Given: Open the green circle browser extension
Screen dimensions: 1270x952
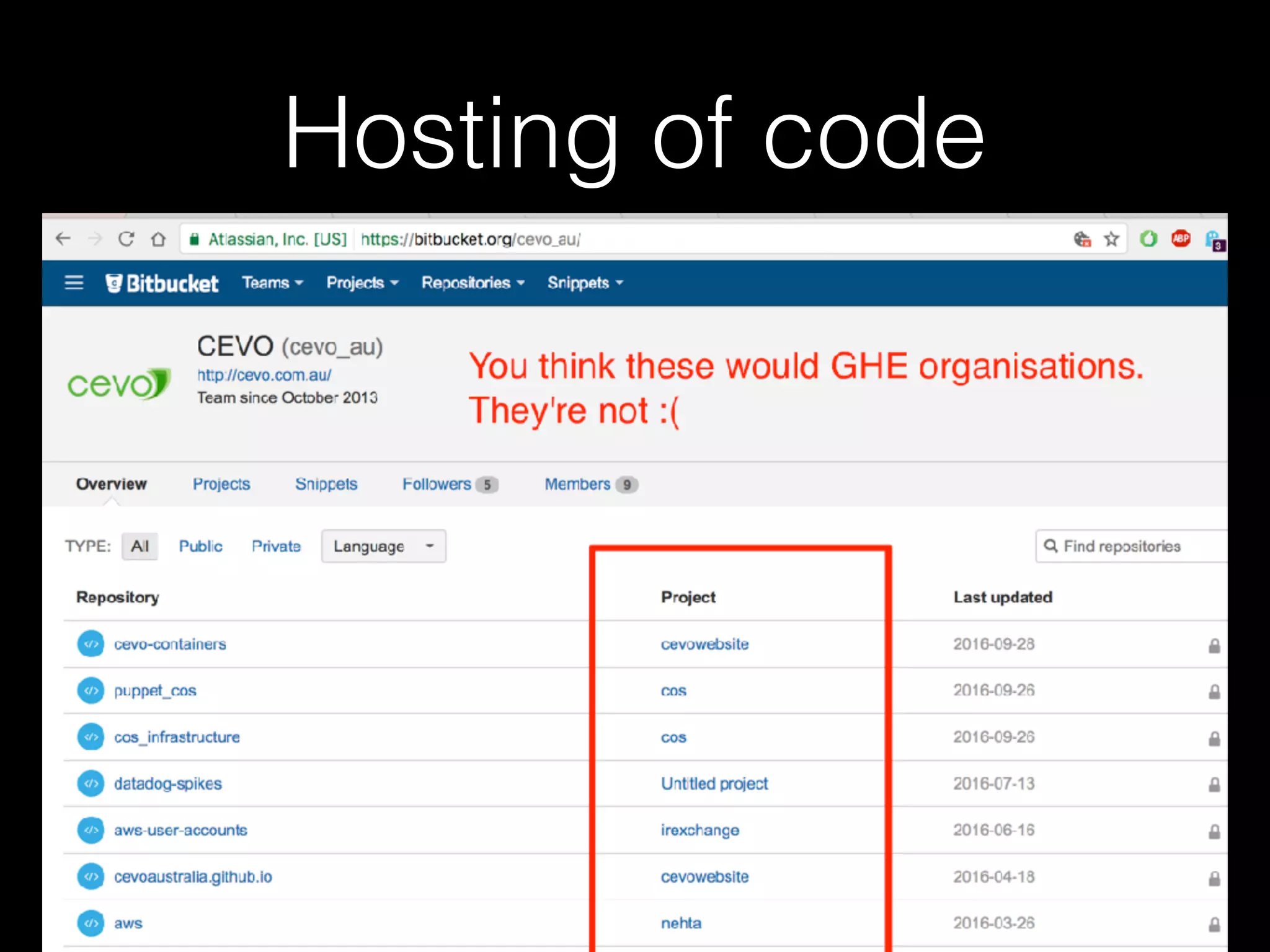Looking at the screenshot, I should [1148, 239].
